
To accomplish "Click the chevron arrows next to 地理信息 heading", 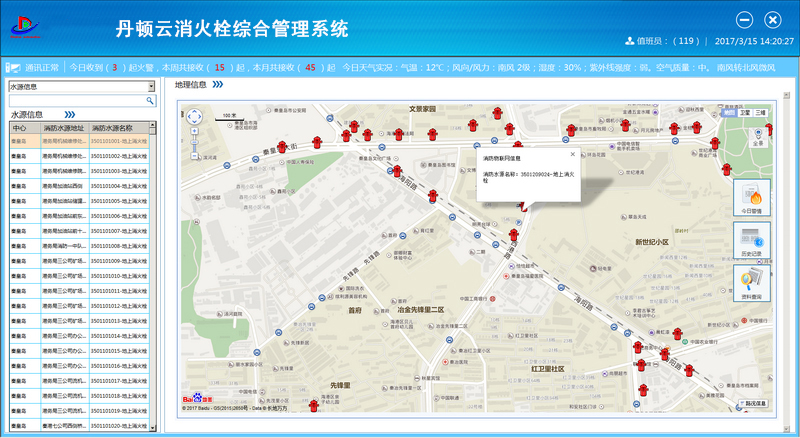I will (x=218, y=84).
